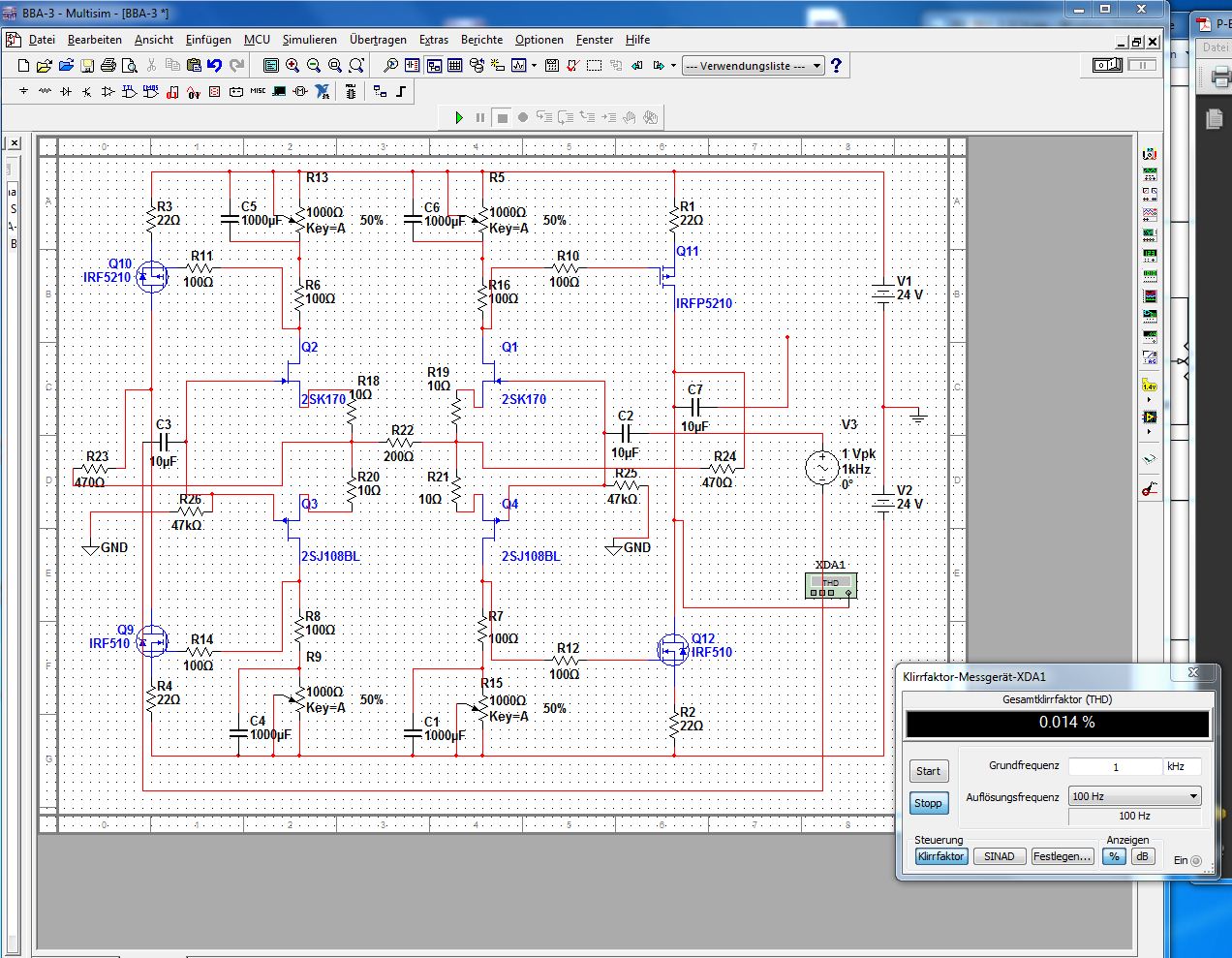Print the circuit via printer icon

pos(108,66)
